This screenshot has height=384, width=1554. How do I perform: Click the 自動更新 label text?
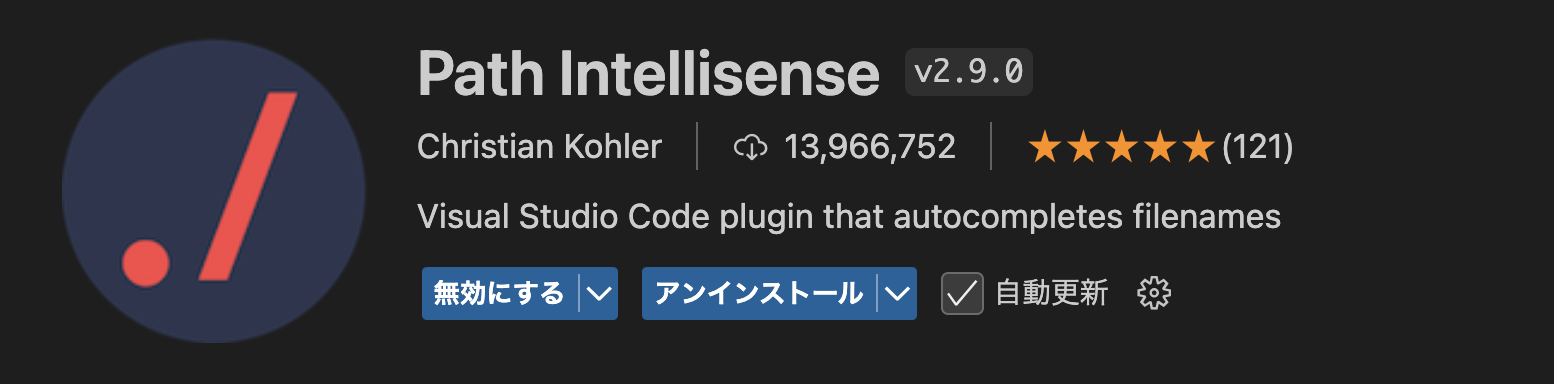point(1052,294)
